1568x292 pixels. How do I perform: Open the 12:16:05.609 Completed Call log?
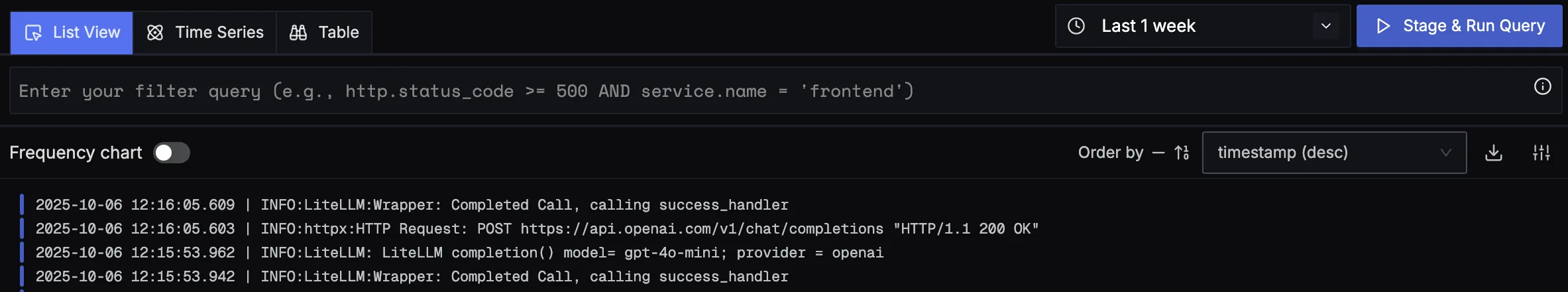tap(412, 205)
